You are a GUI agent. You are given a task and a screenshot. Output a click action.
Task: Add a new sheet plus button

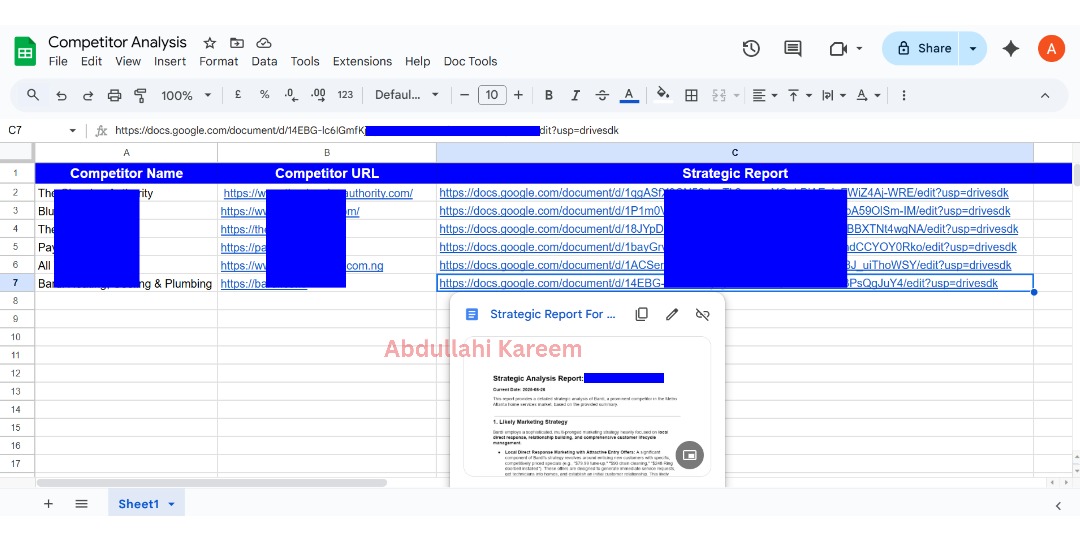click(48, 504)
